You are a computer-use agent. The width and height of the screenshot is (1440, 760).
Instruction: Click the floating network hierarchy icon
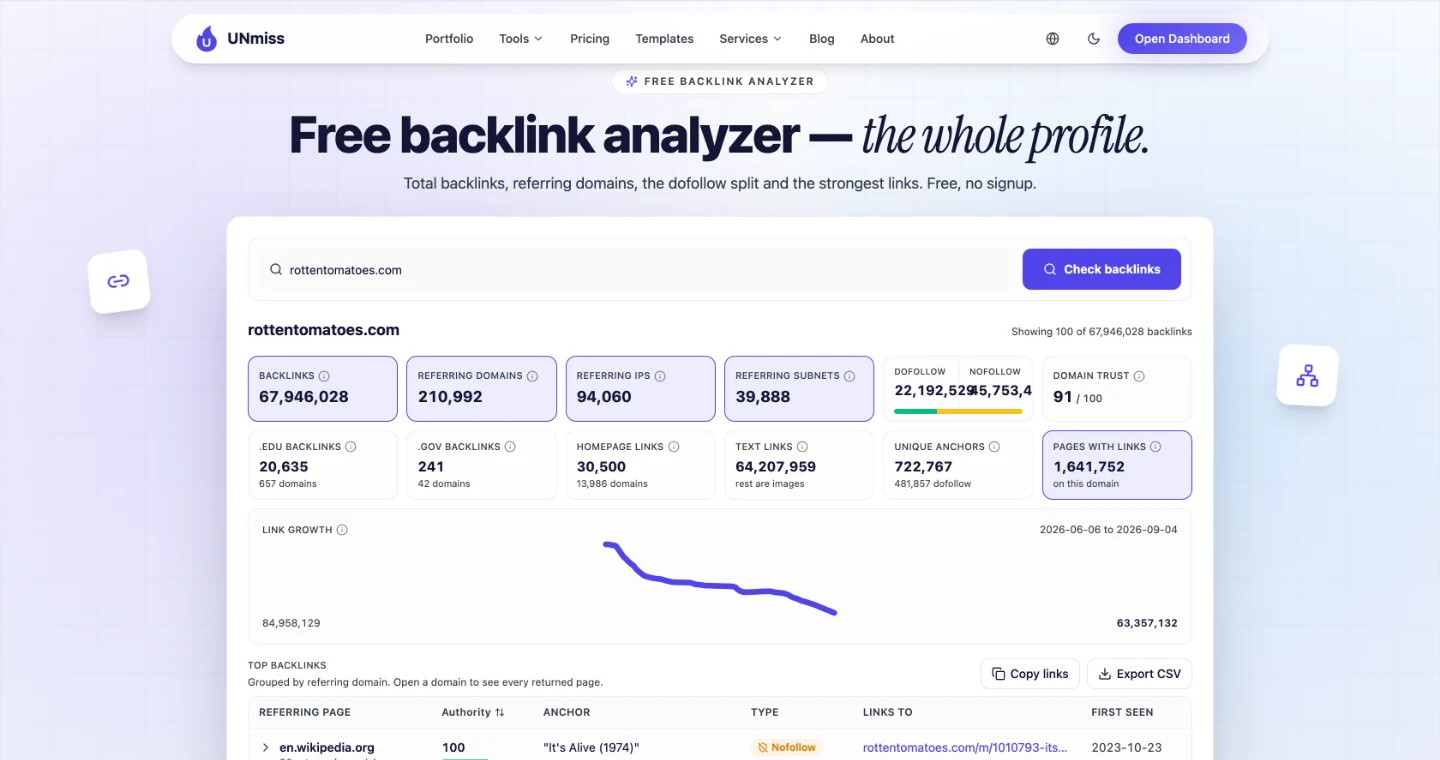(1307, 375)
